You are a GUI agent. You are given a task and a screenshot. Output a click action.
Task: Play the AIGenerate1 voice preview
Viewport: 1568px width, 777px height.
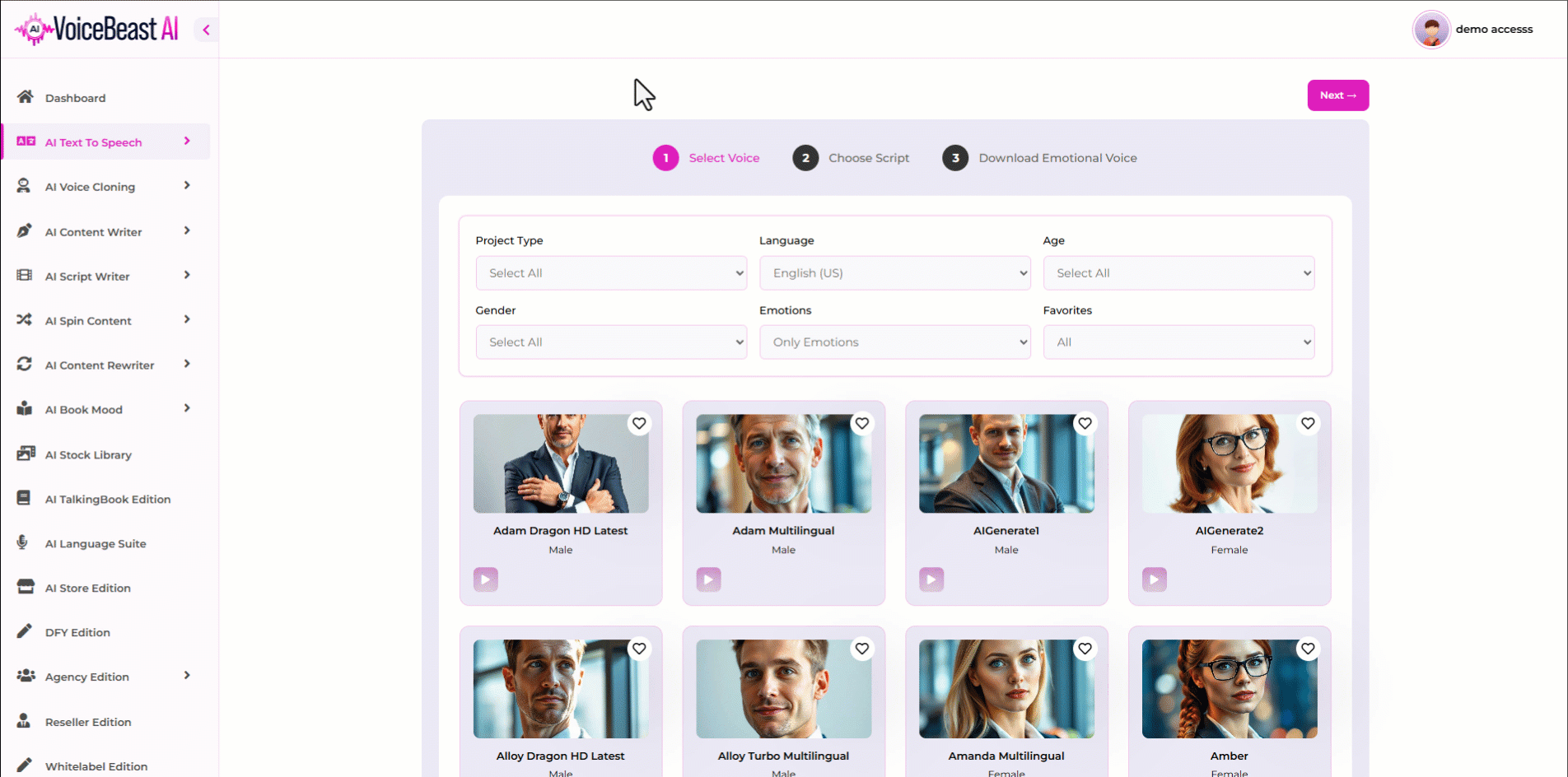pyautogui.click(x=931, y=579)
